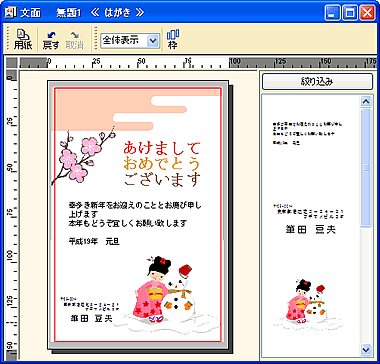The width and height of the screenshot is (380, 364).
Task: Close the 文面 window
Action: tap(367, 13)
